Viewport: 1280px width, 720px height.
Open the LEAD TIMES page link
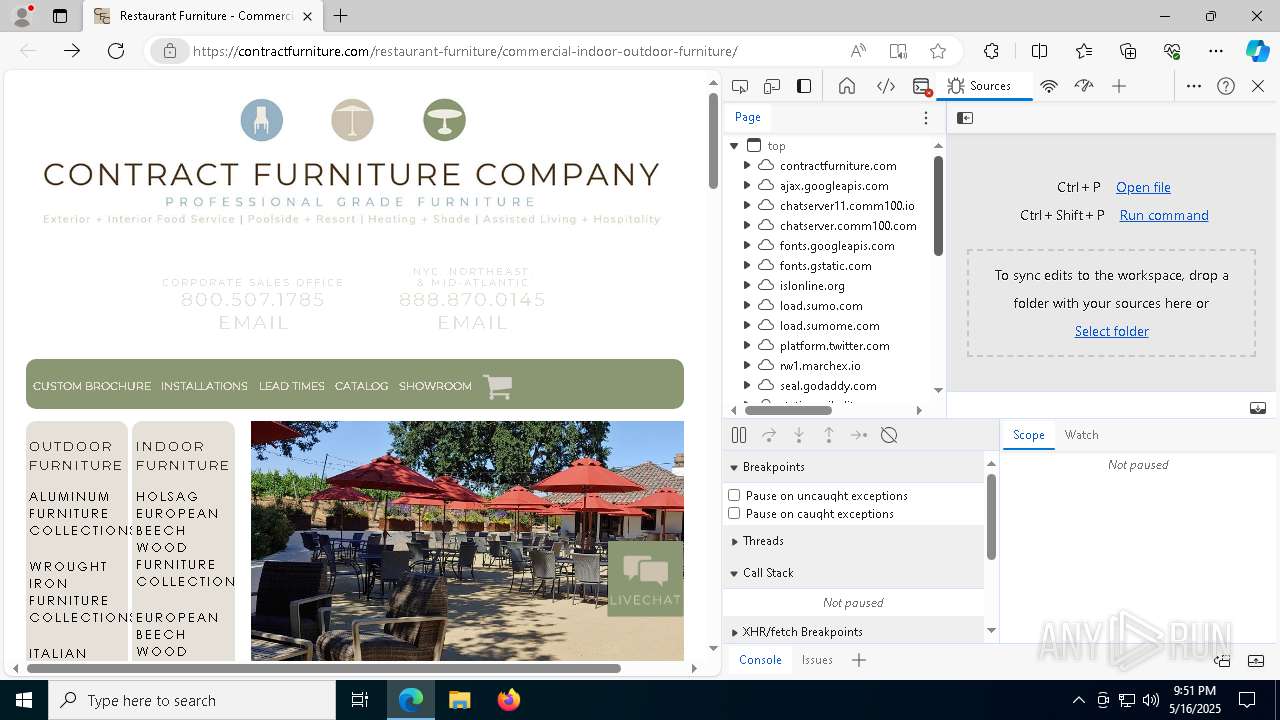(291, 386)
